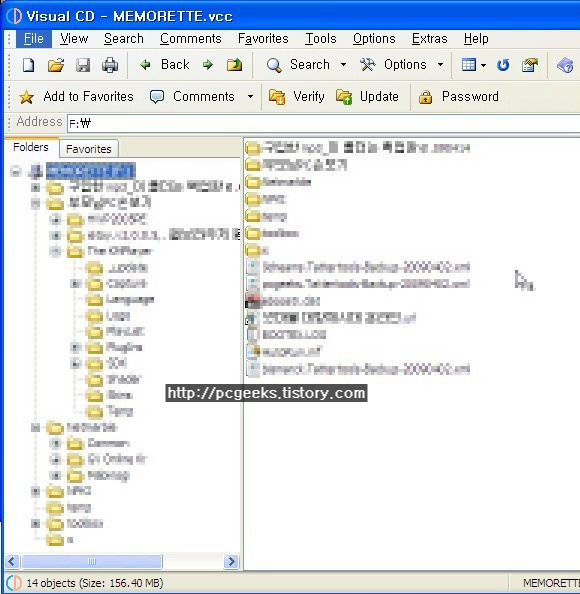The image size is (580, 594).
Task: Open the File menu
Action: click(34, 39)
